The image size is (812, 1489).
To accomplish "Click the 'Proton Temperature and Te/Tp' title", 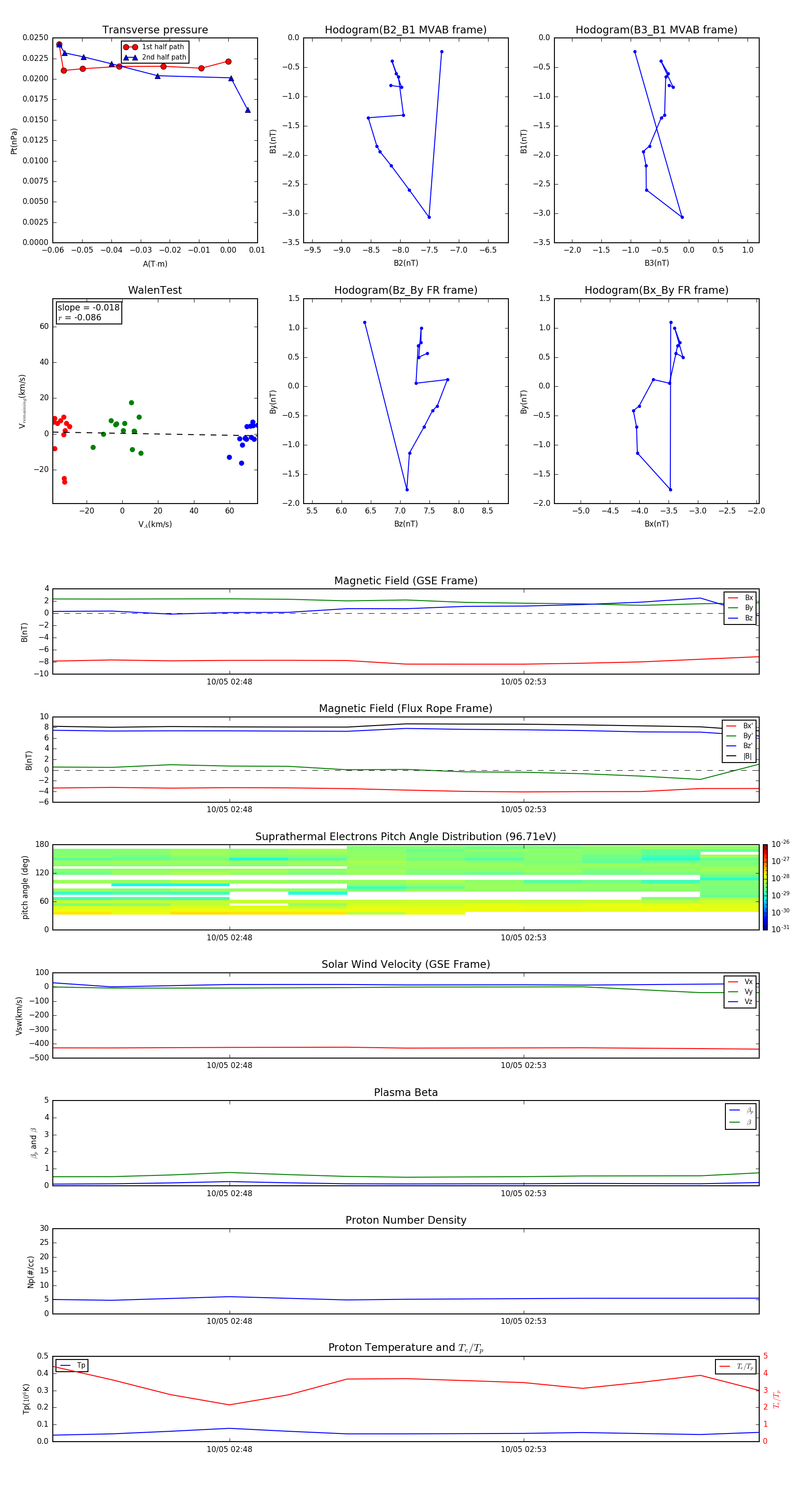I will [406, 1348].
